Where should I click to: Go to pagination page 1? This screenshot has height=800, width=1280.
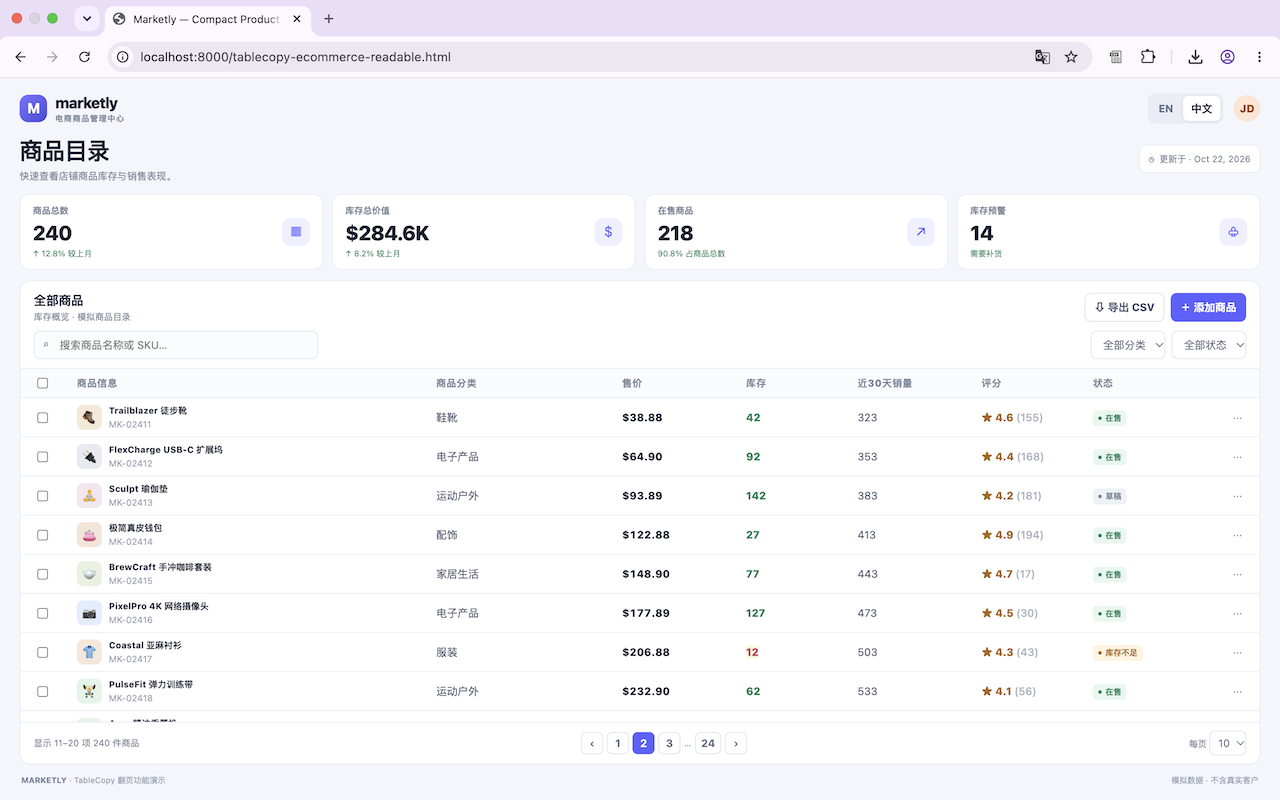pos(618,743)
